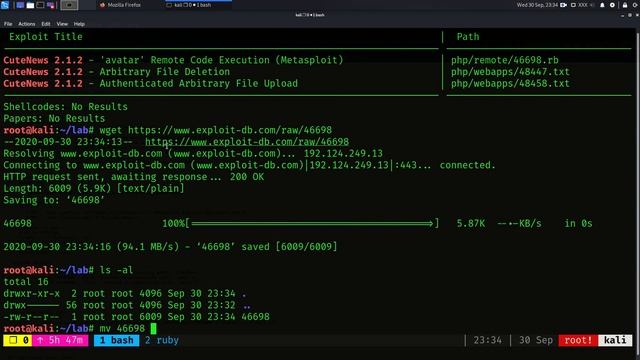Click the 'Resolving www.exploit-db.com' line
The width and height of the screenshot is (640, 360).
pyautogui.click(x=193, y=154)
